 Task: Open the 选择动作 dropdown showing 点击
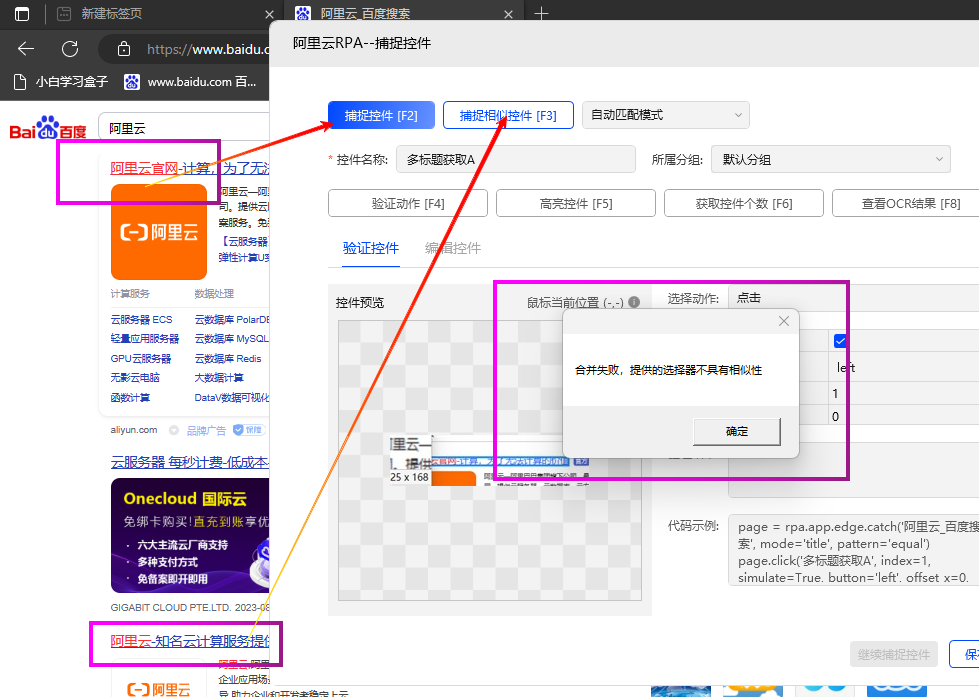(854, 299)
